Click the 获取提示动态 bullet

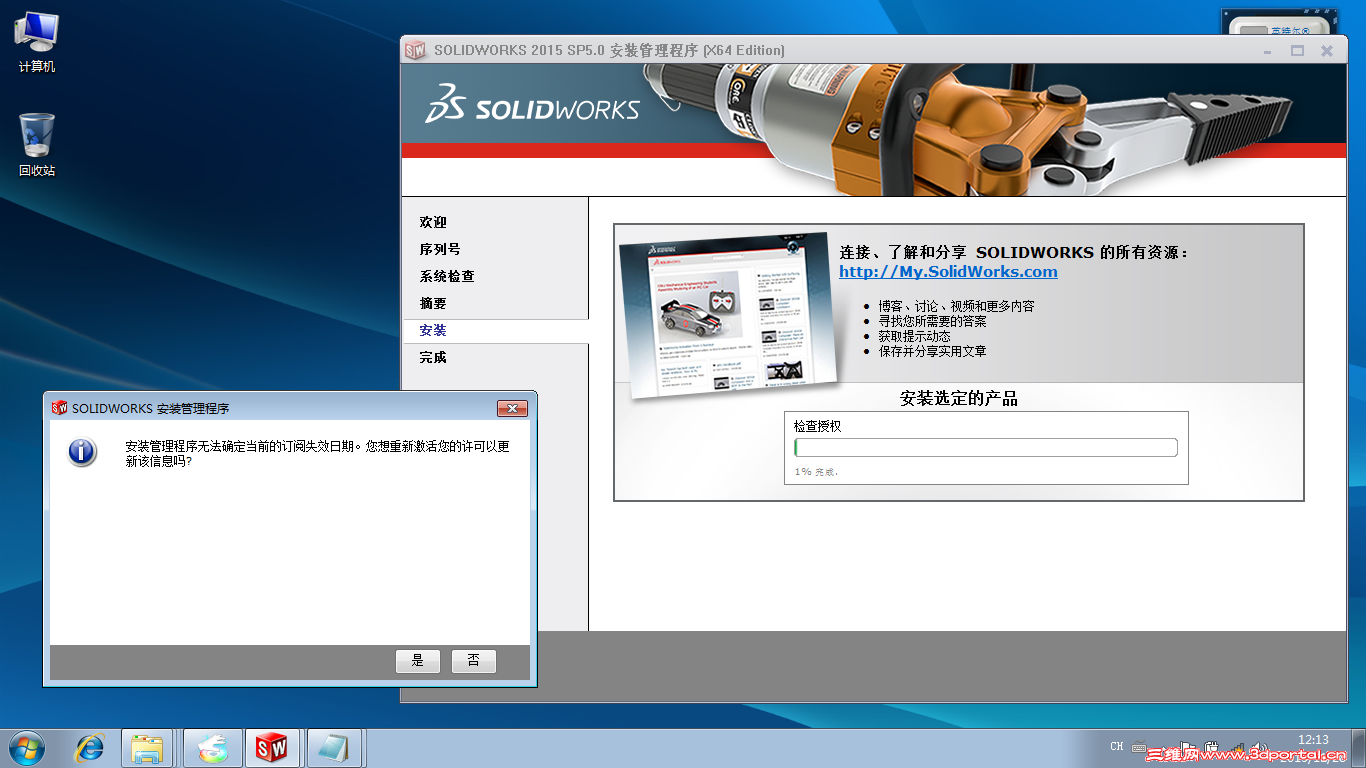tap(914, 336)
